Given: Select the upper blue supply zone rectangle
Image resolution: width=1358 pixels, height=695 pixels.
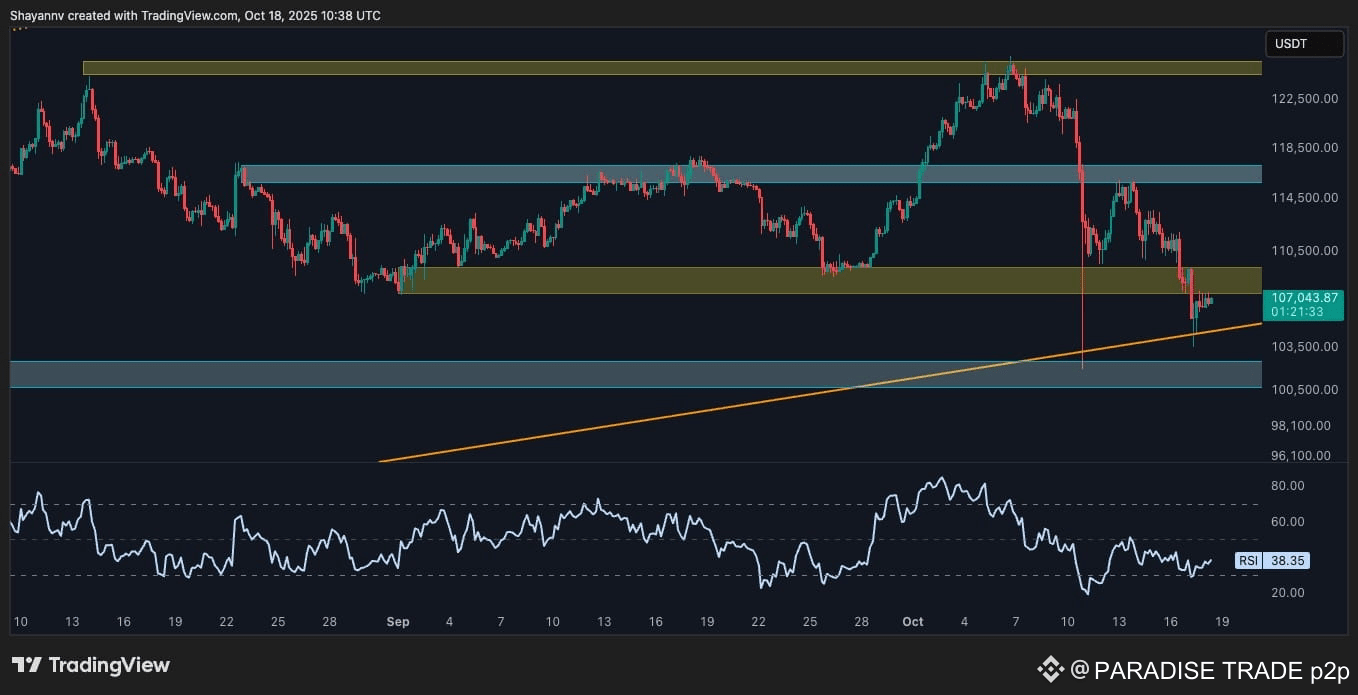Looking at the screenshot, I should tap(750, 174).
